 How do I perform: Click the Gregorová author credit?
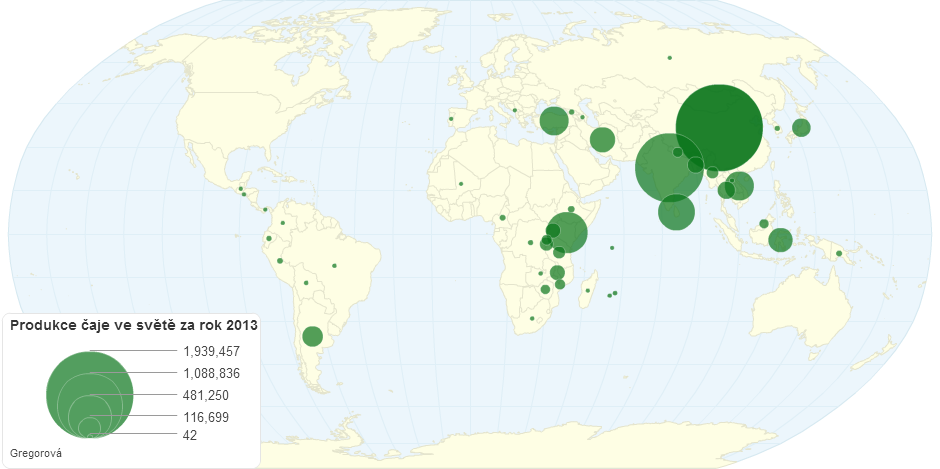click(35, 454)
